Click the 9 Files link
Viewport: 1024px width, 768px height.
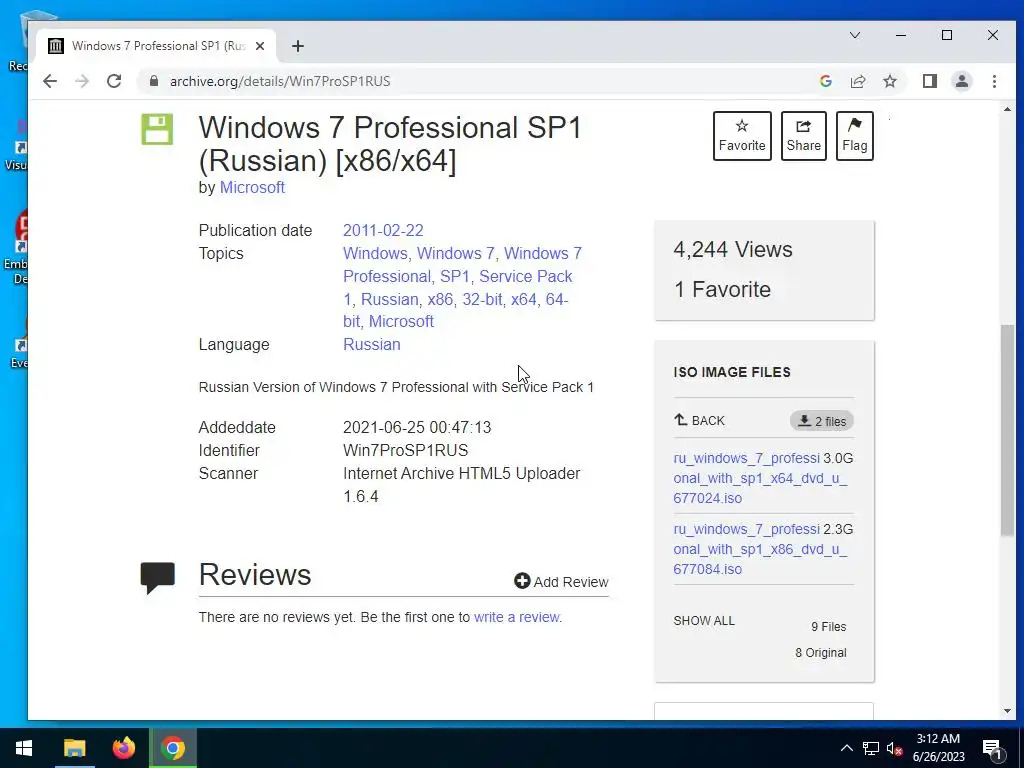pyautogui.click(x=829, y=627)
